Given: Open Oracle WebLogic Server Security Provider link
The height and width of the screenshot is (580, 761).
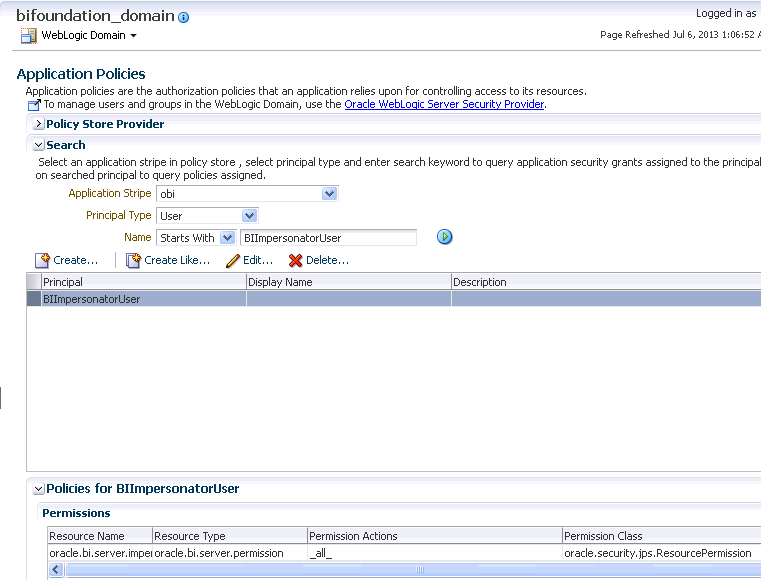Looking at the screenshot, I should tap(444, 104).
